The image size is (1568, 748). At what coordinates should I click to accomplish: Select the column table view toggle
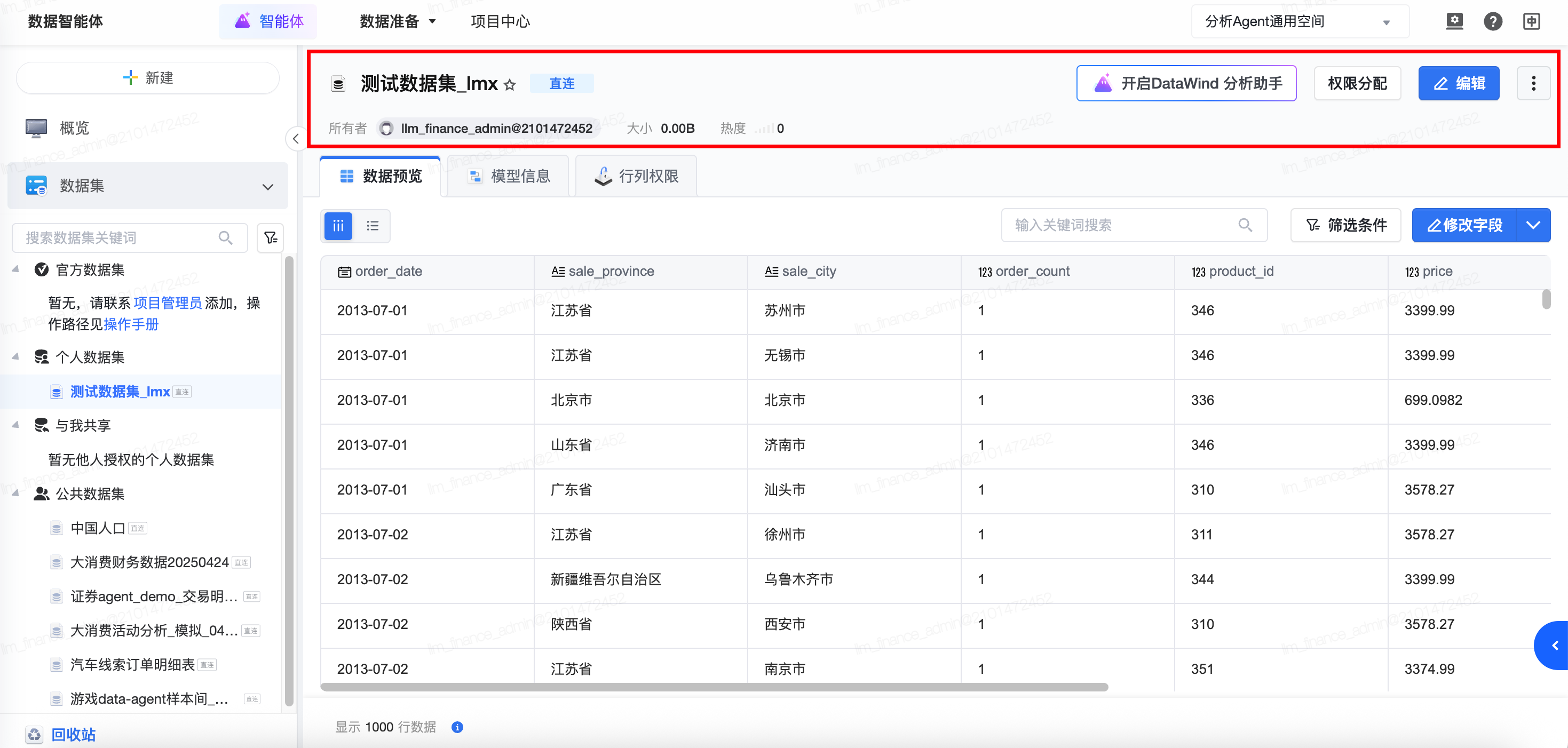click(x=338, y=225)
